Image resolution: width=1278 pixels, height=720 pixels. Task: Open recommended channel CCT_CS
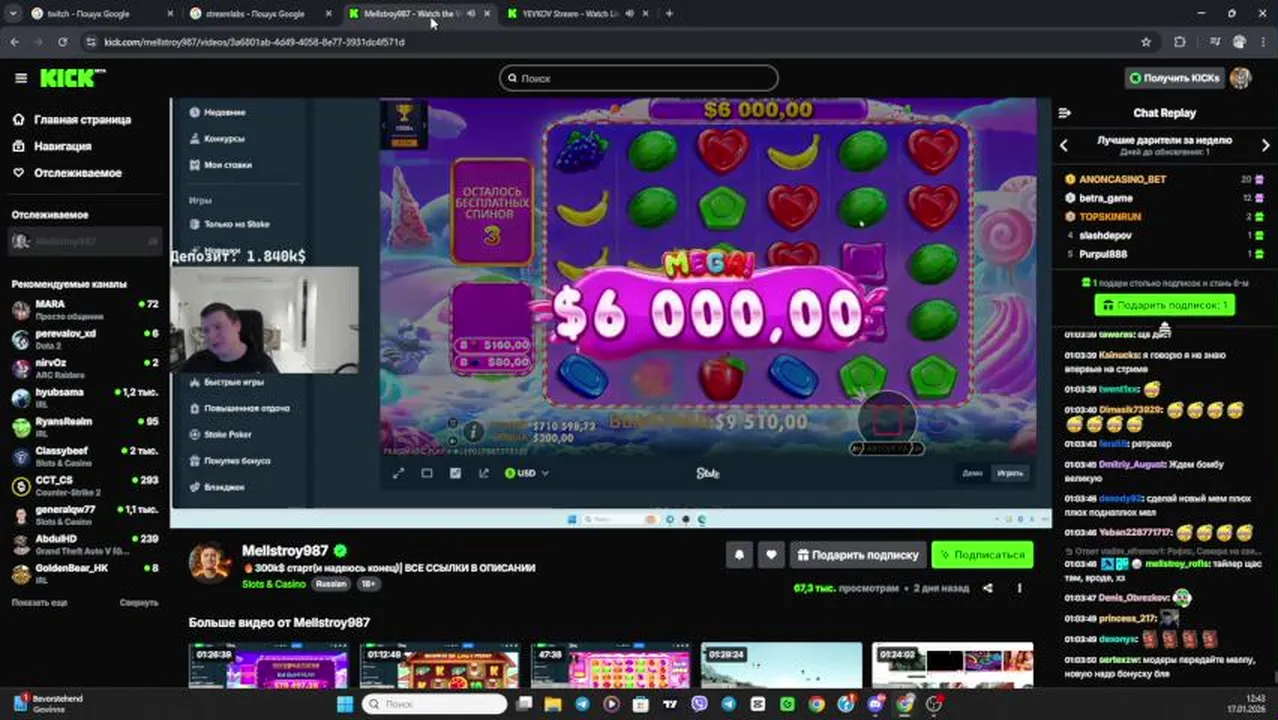tap(84, 485)
